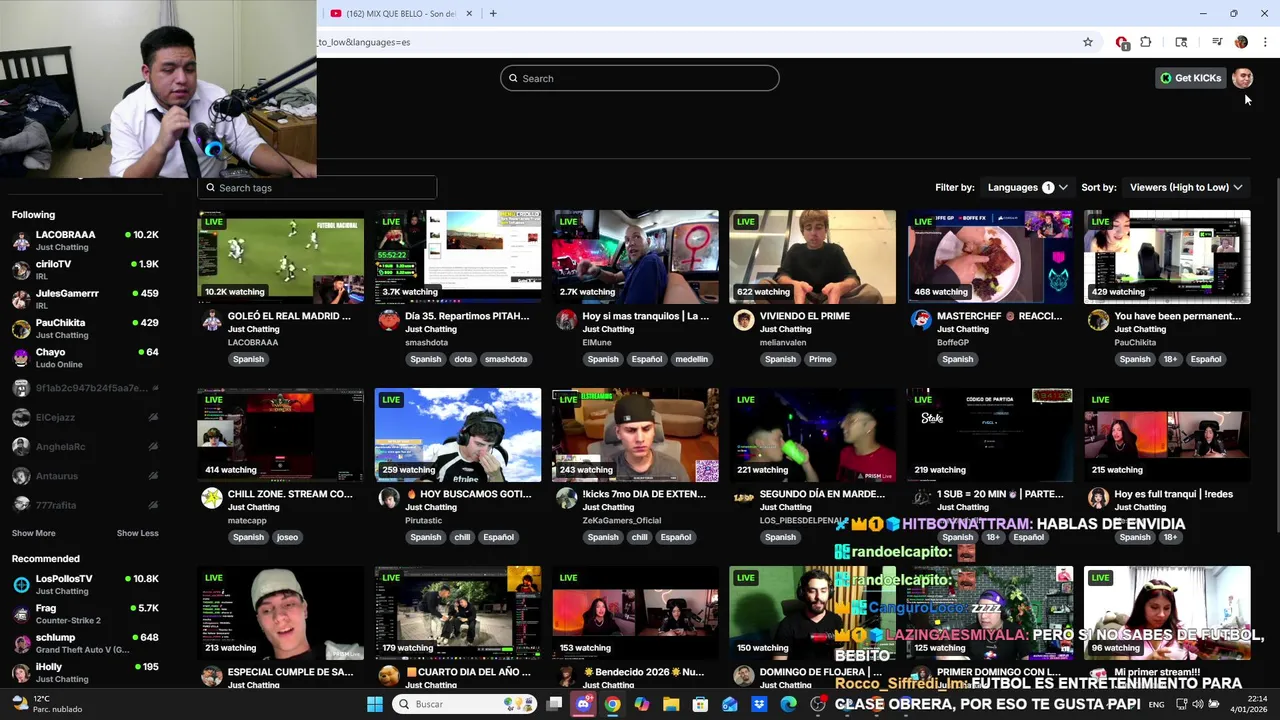Open Chrome media controls icon
Image resolution: width=1280 pixels, height=720 pixels.
click(x=1217, y=42)
